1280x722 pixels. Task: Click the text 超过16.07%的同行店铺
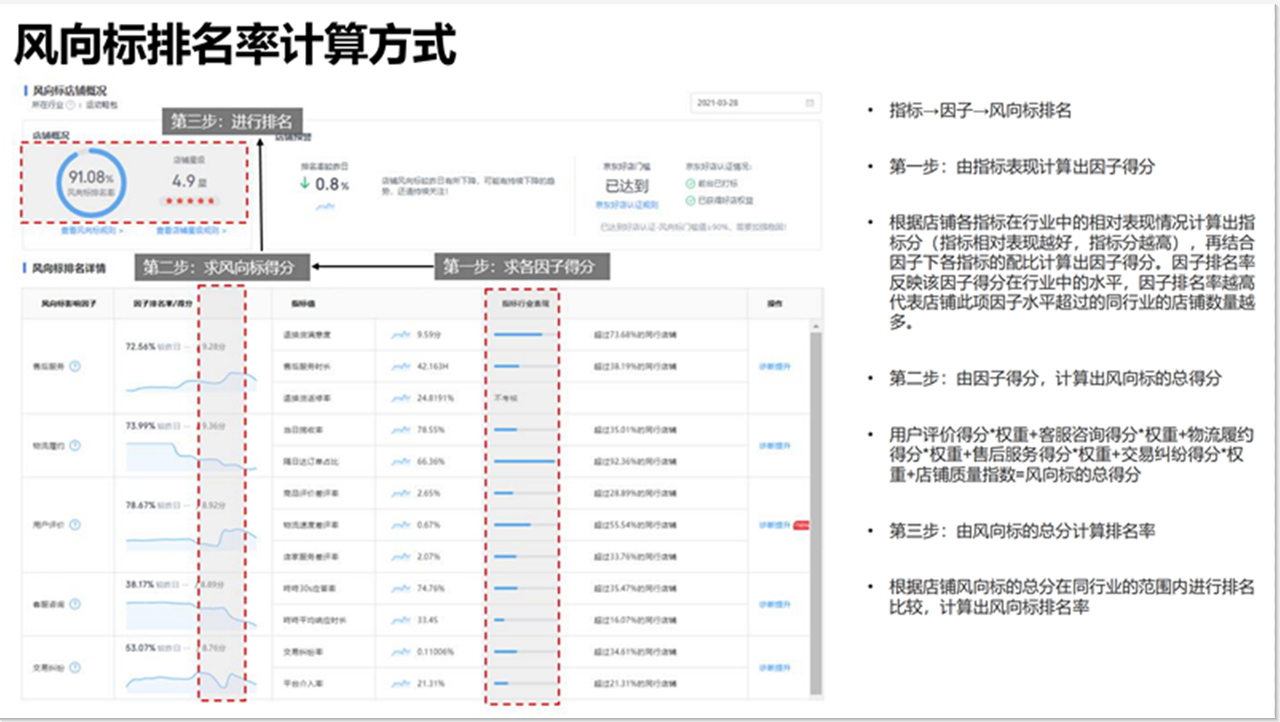tap(636, 619)
